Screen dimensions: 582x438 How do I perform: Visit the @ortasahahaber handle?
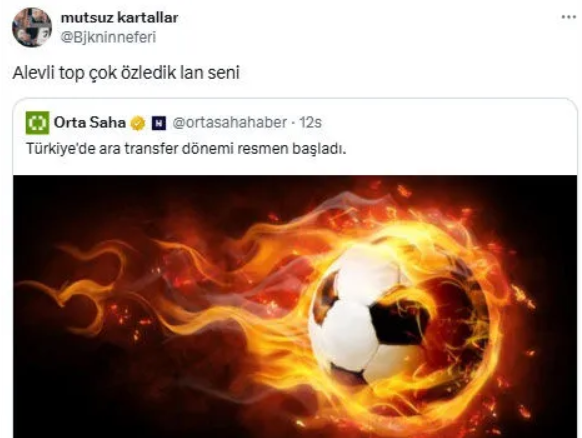click(x=230, y=122)
